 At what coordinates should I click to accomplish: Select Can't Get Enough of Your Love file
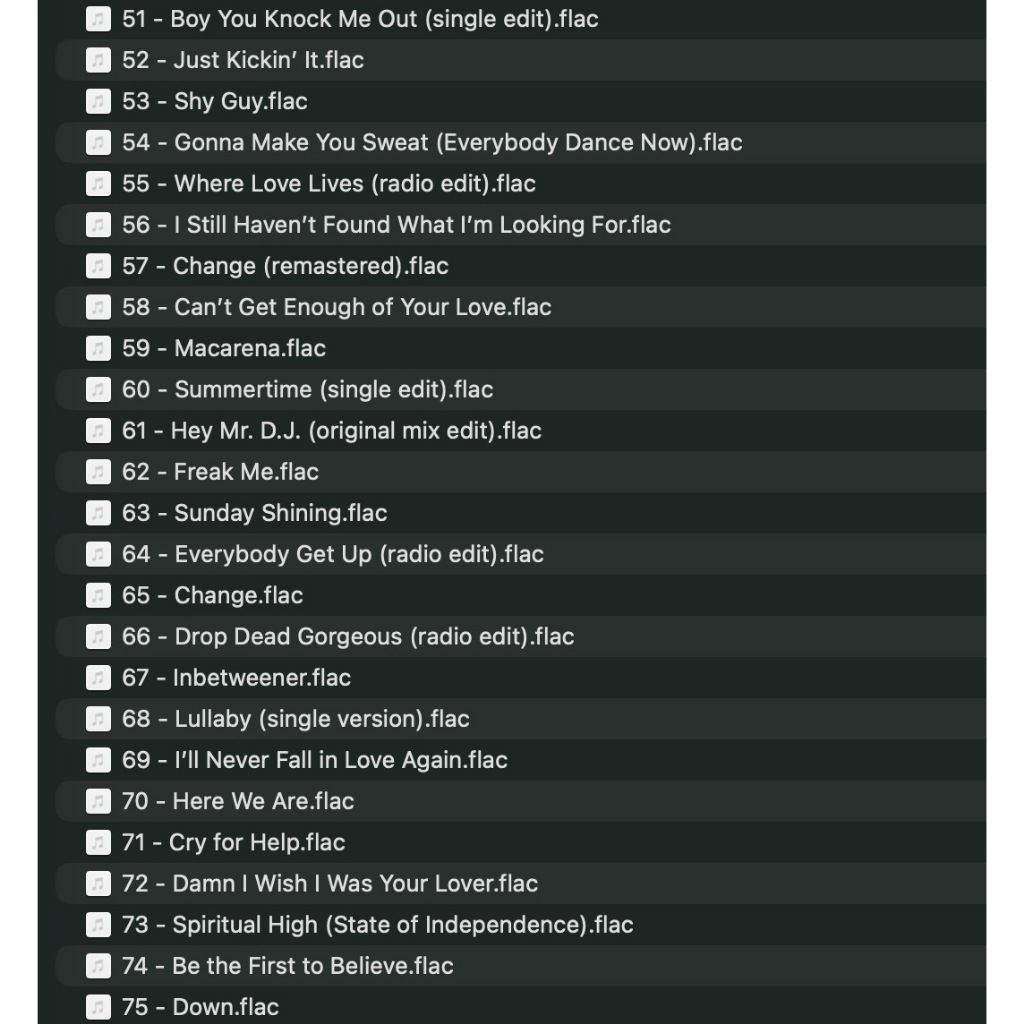point(520,307)
